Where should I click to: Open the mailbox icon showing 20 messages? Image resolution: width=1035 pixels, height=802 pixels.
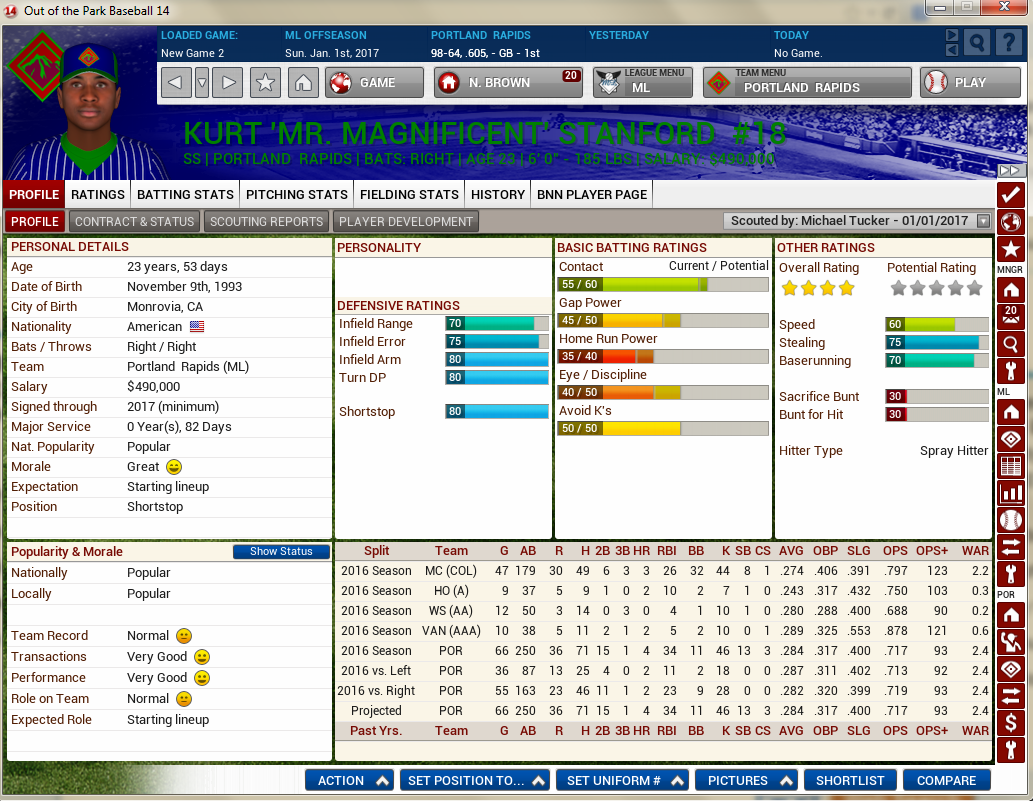tap(1011, 317)
